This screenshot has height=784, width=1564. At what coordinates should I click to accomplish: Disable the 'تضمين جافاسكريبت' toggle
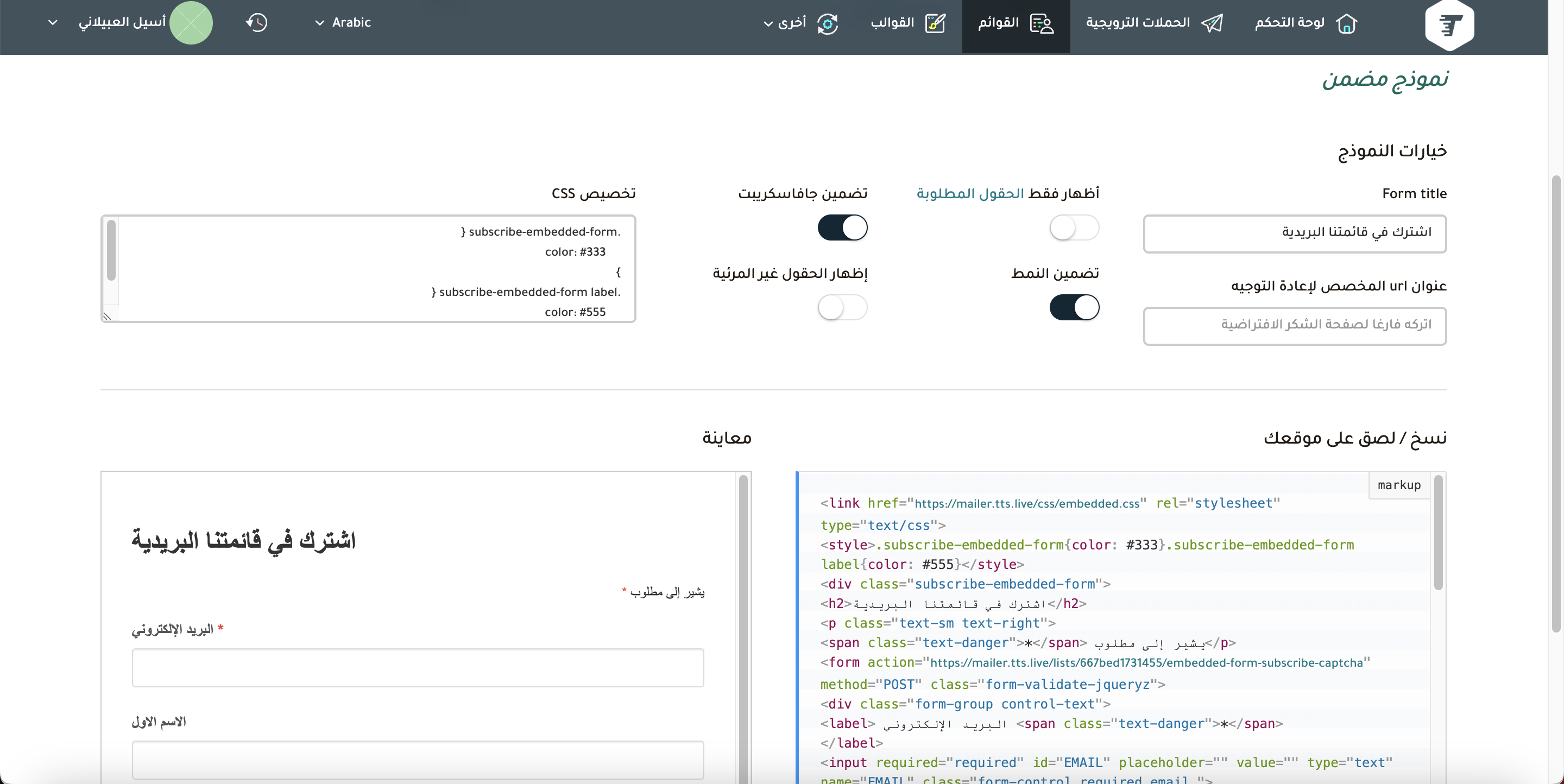(x=843, y=228)
